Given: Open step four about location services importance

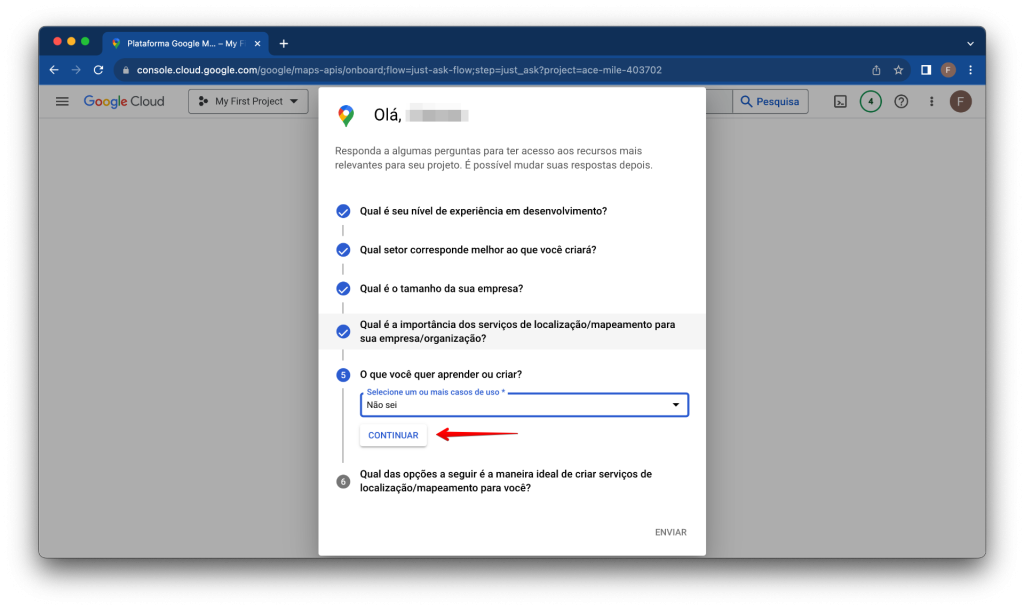Looking at the screenshot, I should [512, 332].
